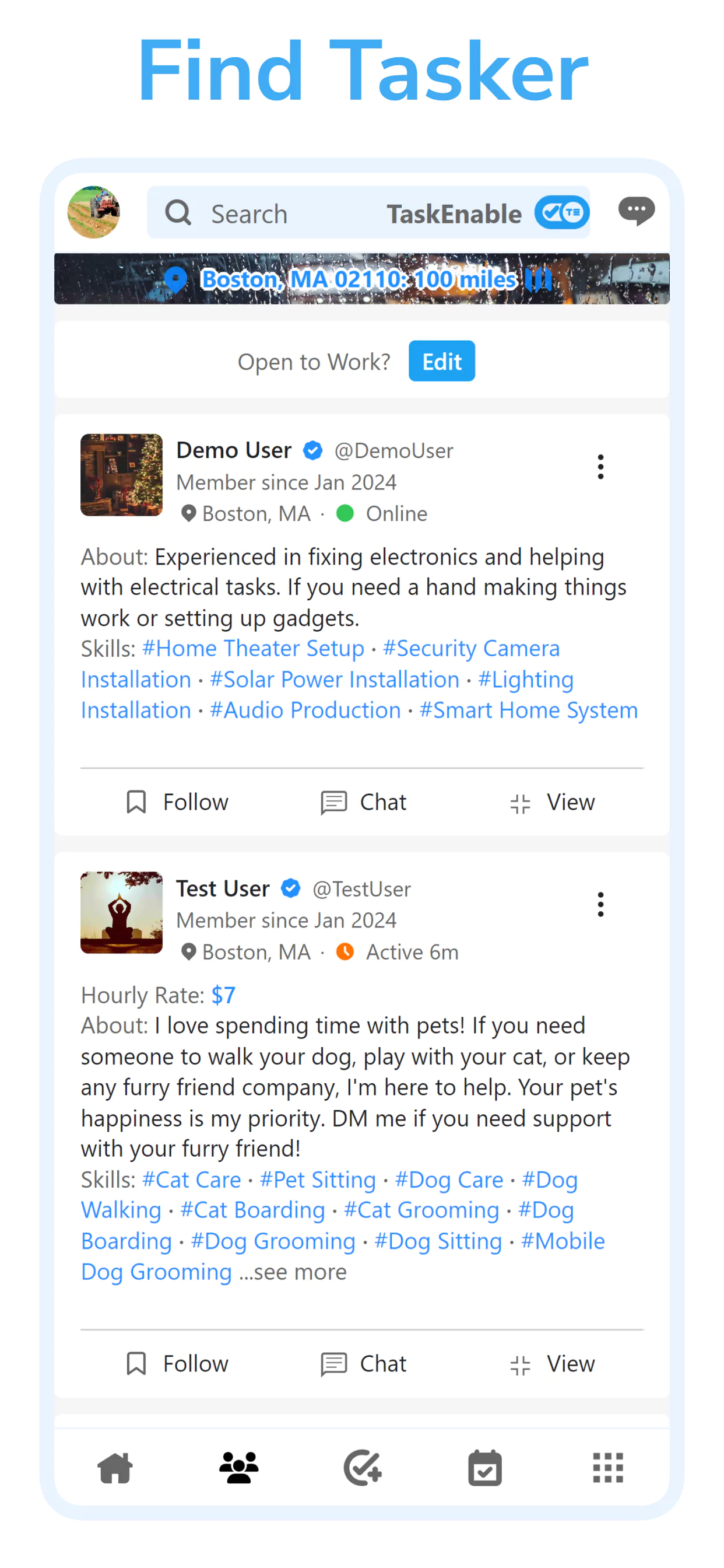This screenshot has width=724, height=1568.
Task: Tap the add task checkmark-plus icon
Action: [363, 1468]
